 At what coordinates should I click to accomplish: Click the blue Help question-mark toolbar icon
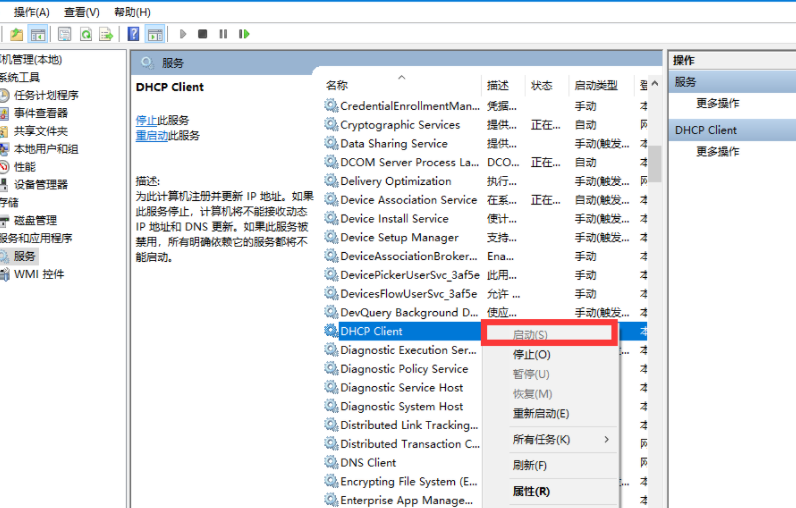(x=133, y=34)
